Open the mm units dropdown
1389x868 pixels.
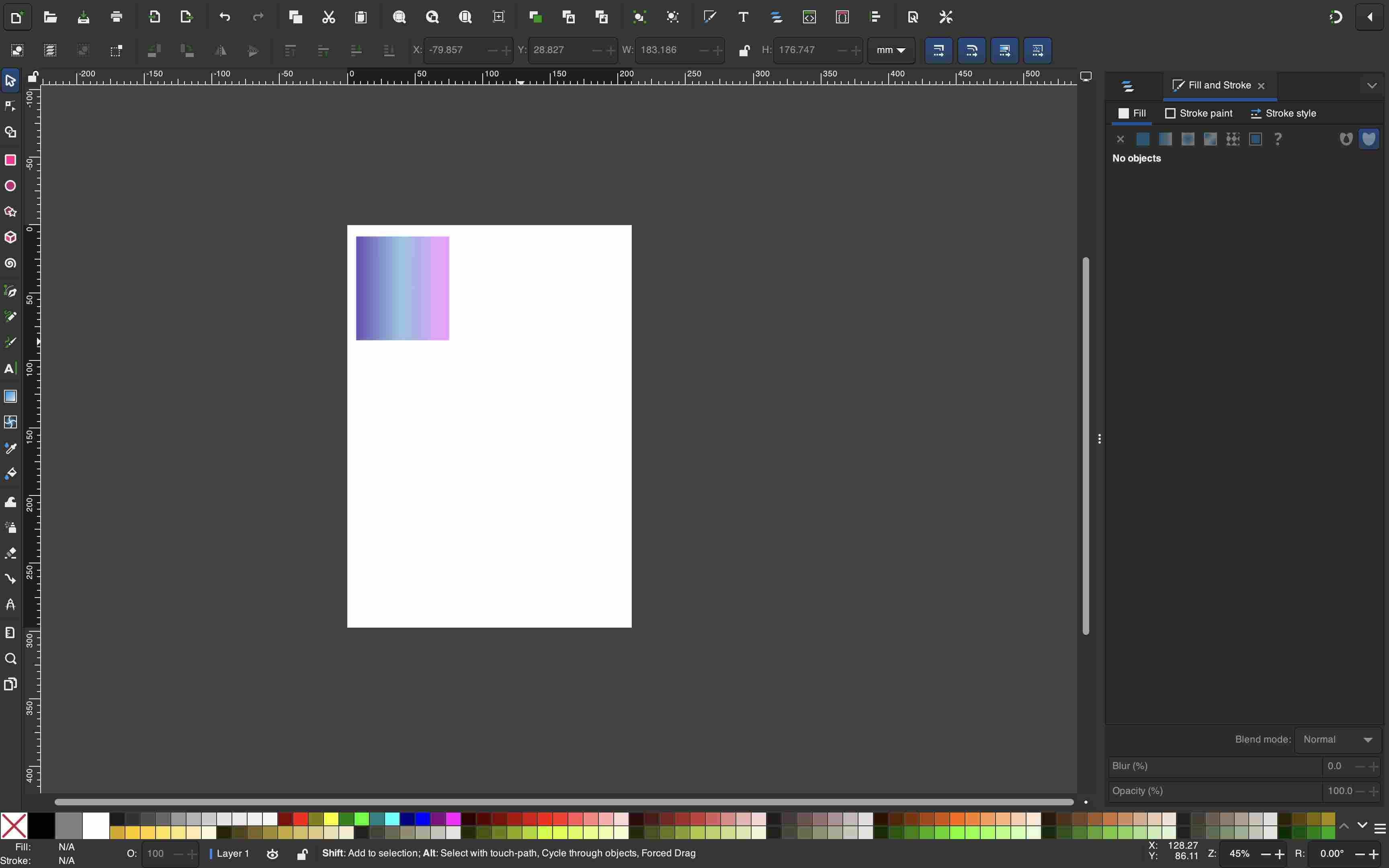click(891, 51)
